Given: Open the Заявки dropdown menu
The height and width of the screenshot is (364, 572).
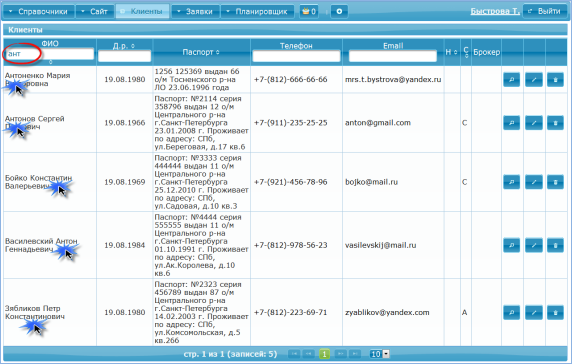Looking at the screenshot, I should pyautogui.click(x=195, y=11).
